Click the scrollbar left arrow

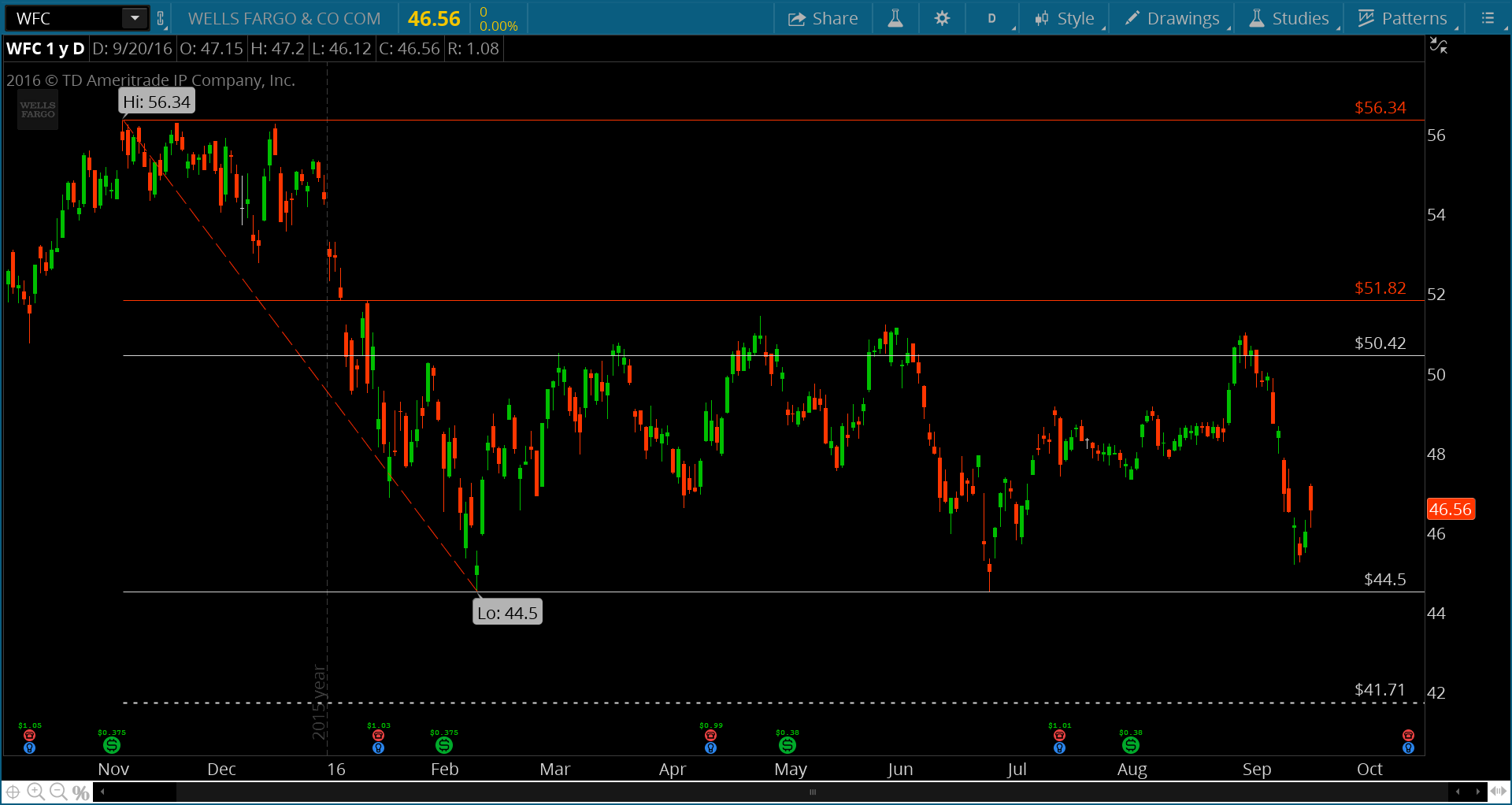(x=102, y=792)
